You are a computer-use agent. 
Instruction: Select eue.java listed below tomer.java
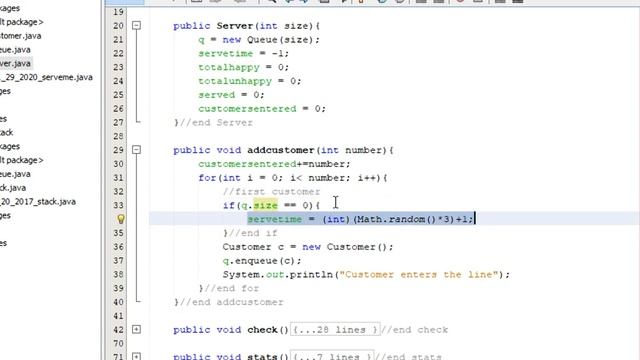click(15, 50)
